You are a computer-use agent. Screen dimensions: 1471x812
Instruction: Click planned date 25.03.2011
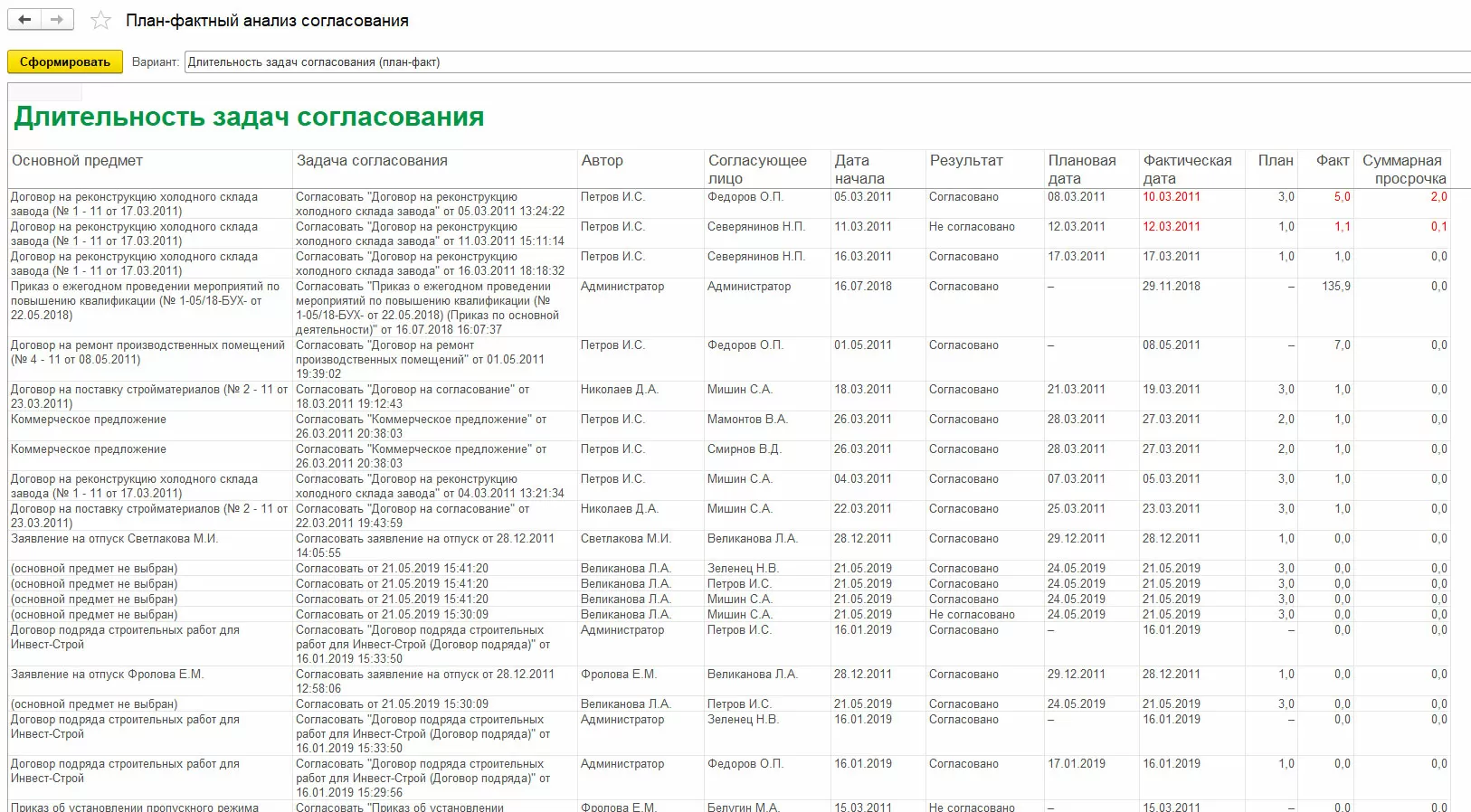tap(1077, 509)
